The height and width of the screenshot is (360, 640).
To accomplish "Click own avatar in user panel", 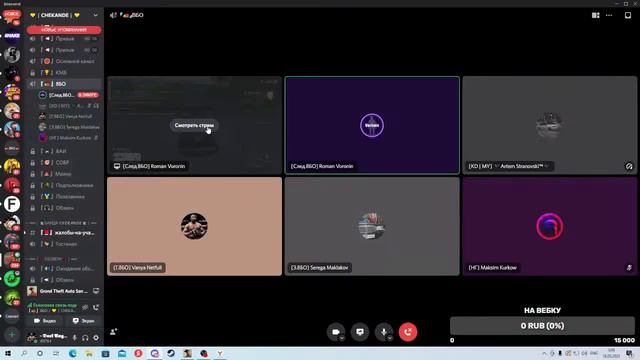I will 32,338.
